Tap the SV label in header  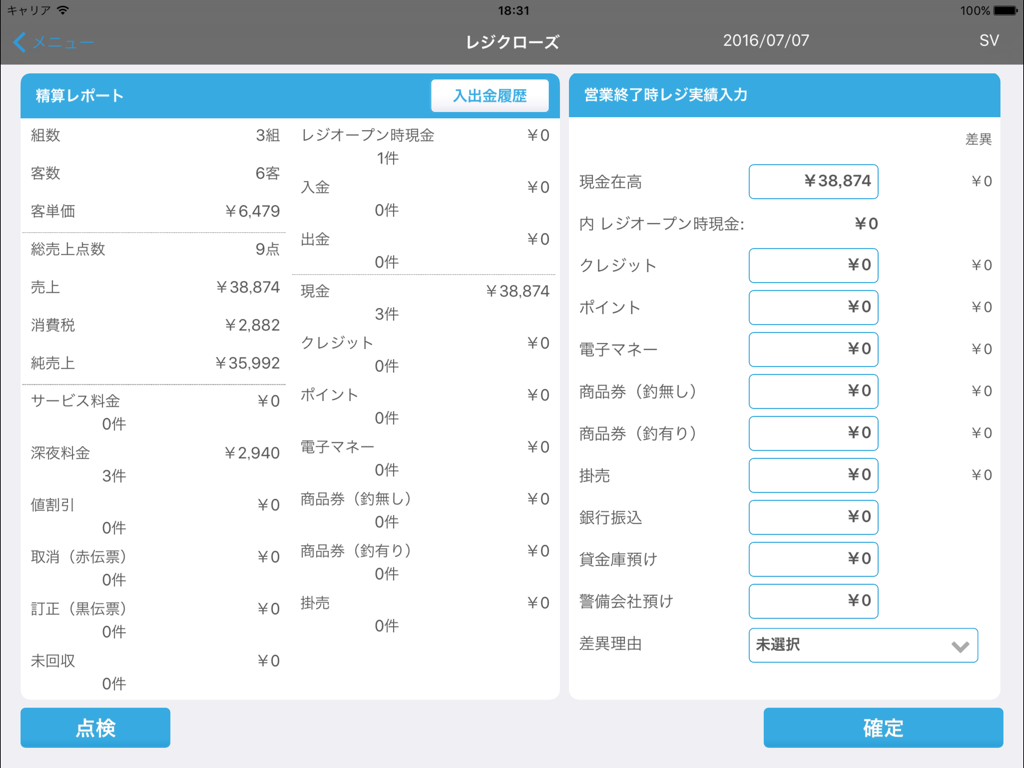(x=988, y=41)
